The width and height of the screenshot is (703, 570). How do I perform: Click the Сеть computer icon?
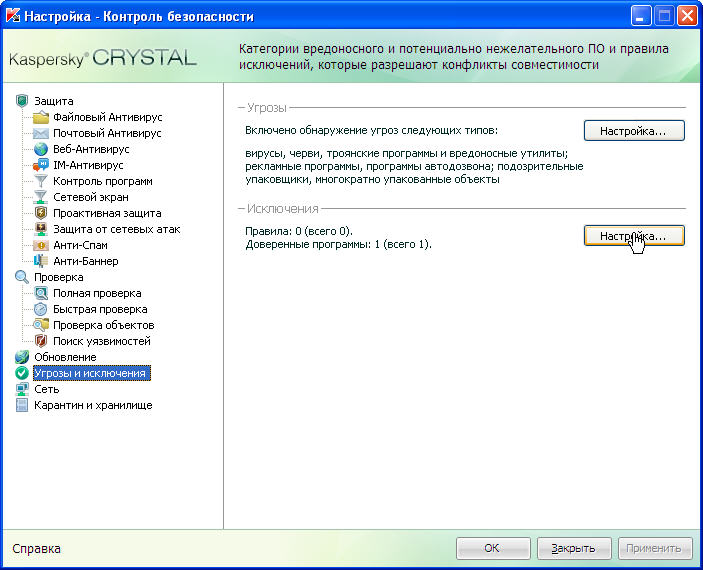click(22, 389)
